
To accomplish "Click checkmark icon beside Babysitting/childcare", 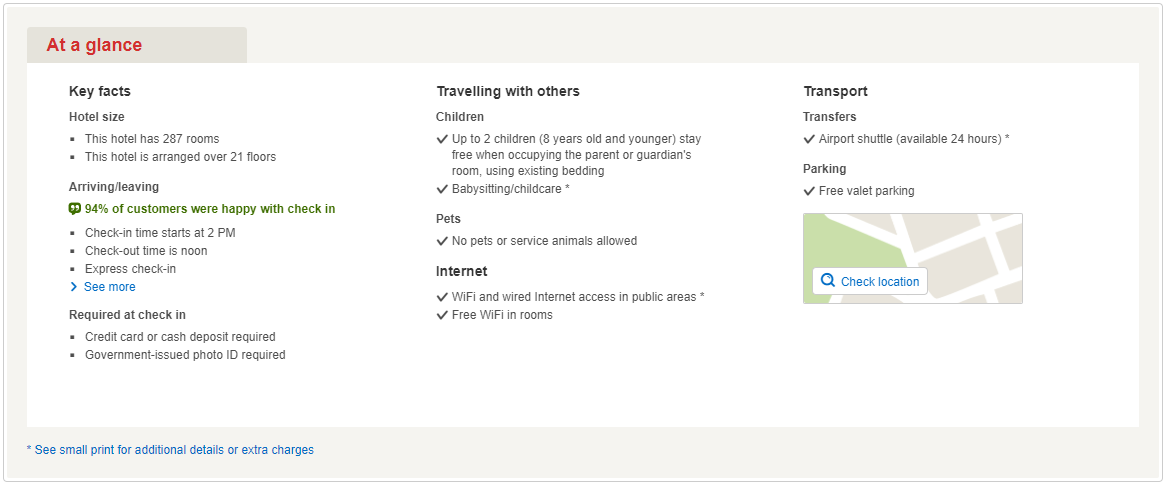I will pyautogui.click(x=442, y=189).
